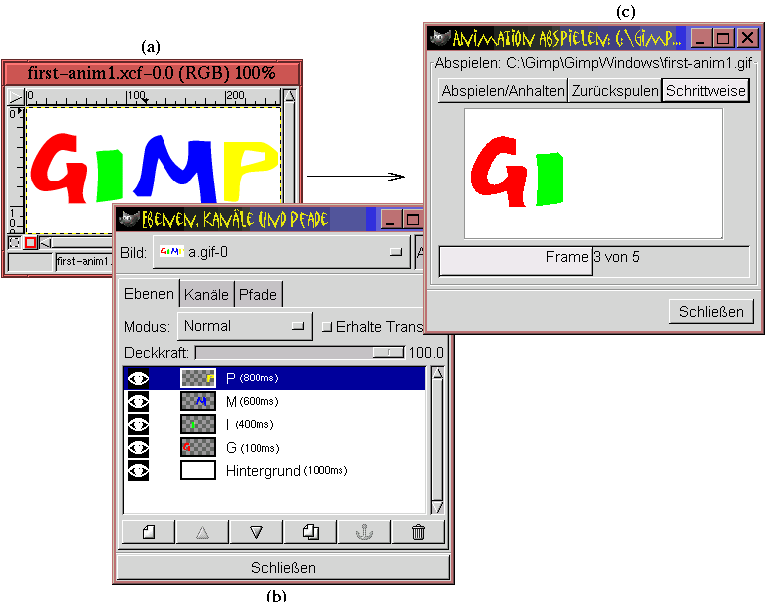Lower the layer with down arrow
Screen dimensions: 765x602
tap(256, 532)
